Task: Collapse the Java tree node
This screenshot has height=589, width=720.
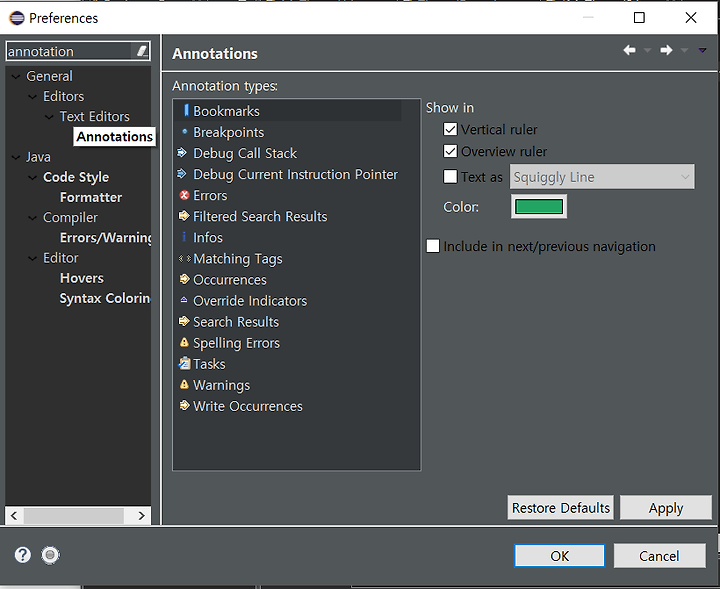Action: pos(16,157)
